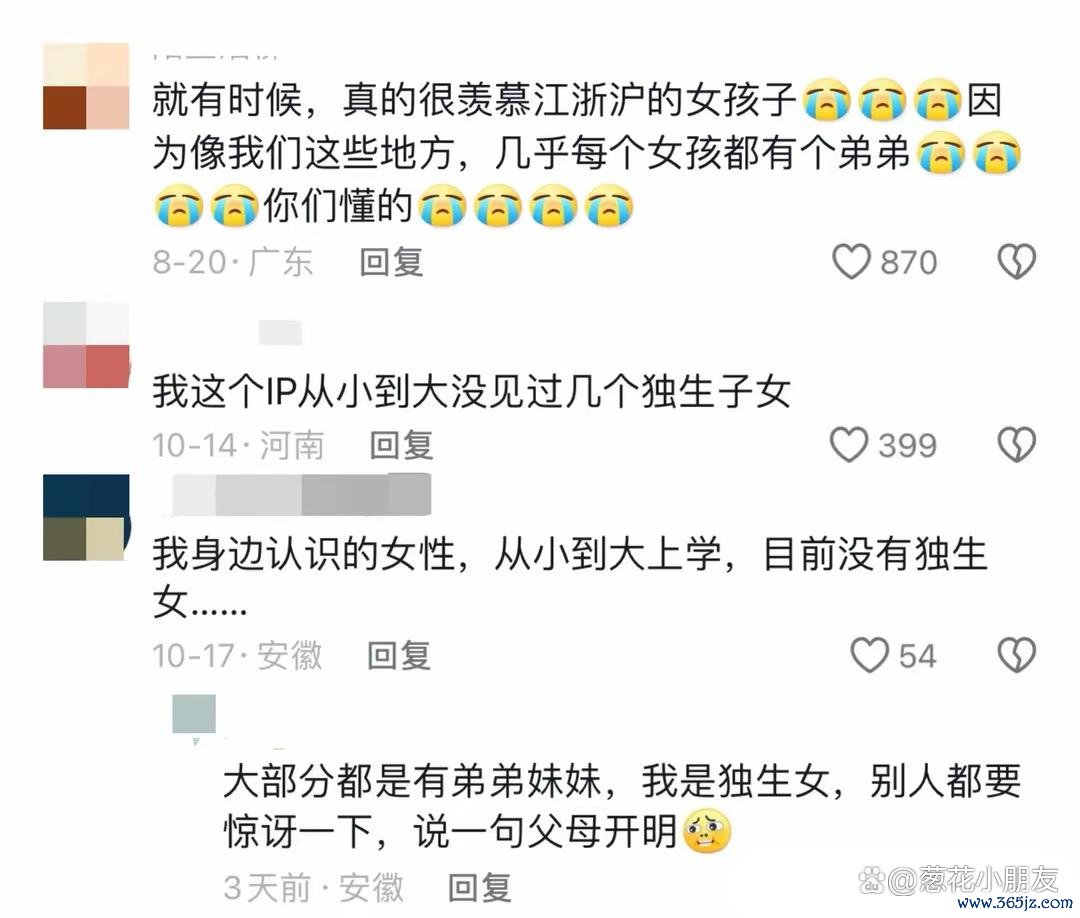Tap broken heart on the Henan comment
The width and height of the screenshot is (1080, 918).
pos(1017,445)
